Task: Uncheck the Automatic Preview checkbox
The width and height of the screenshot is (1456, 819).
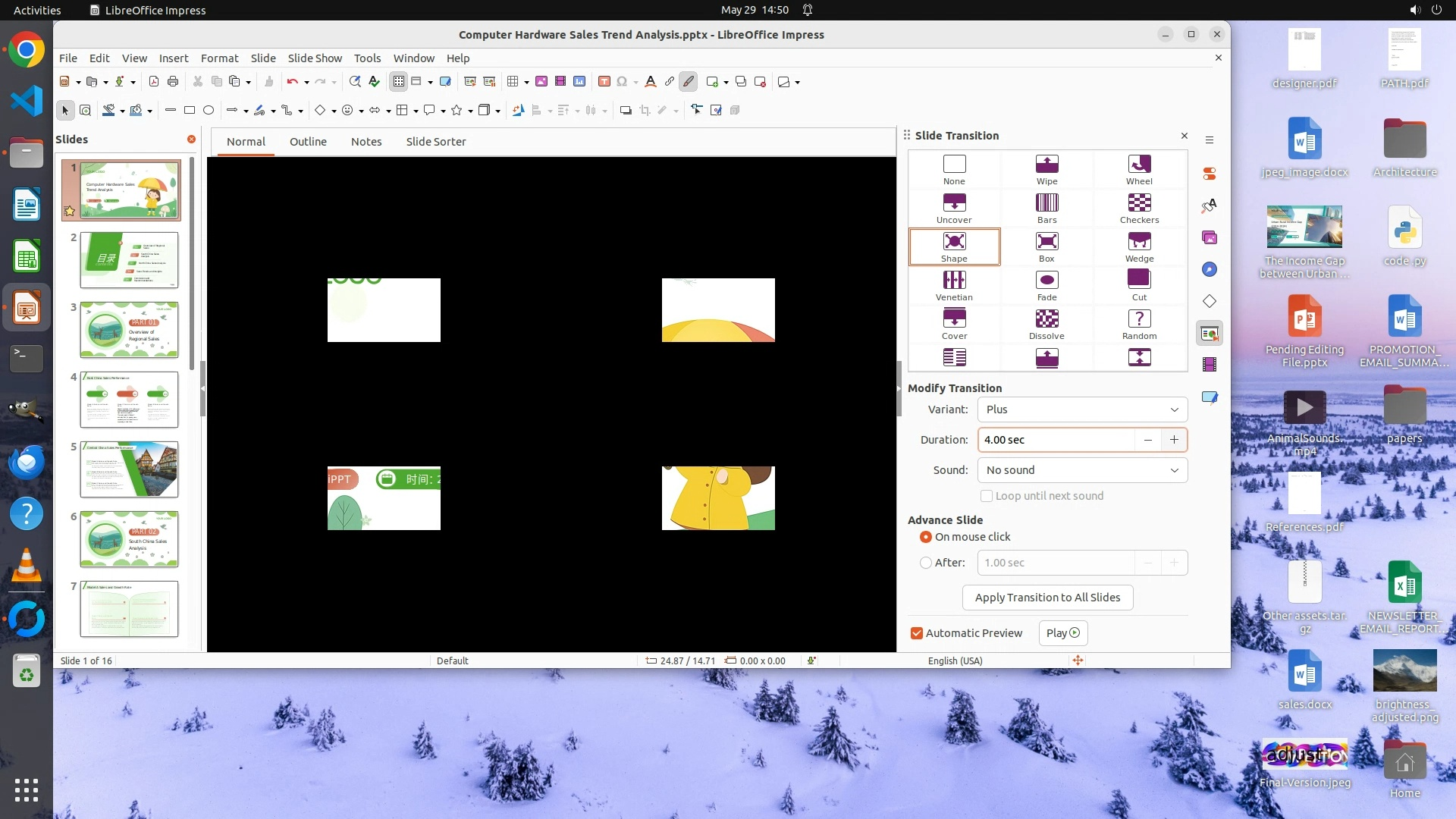Action: pyautogui.click(x=917, y=633)
